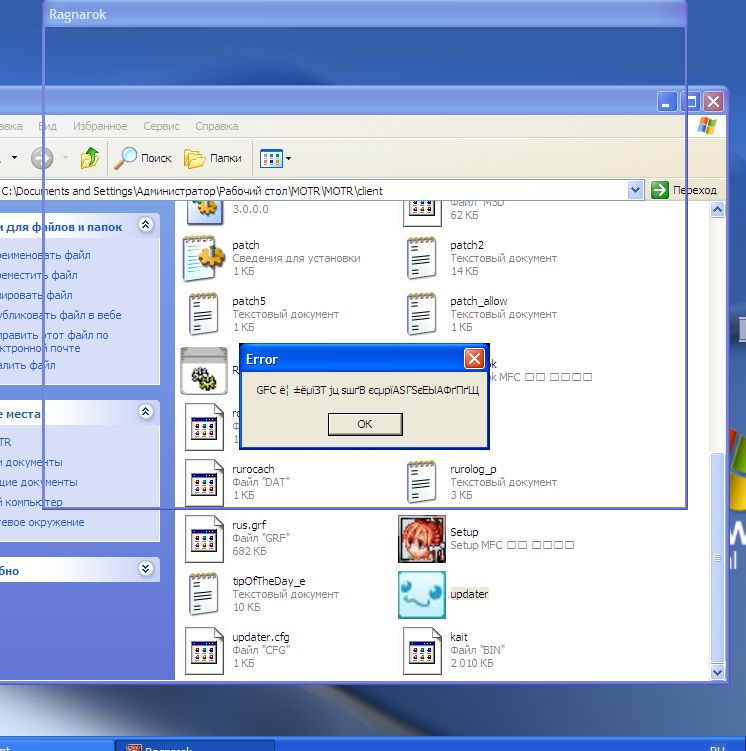Select the updater.cfg file icon

coord(205,649)
